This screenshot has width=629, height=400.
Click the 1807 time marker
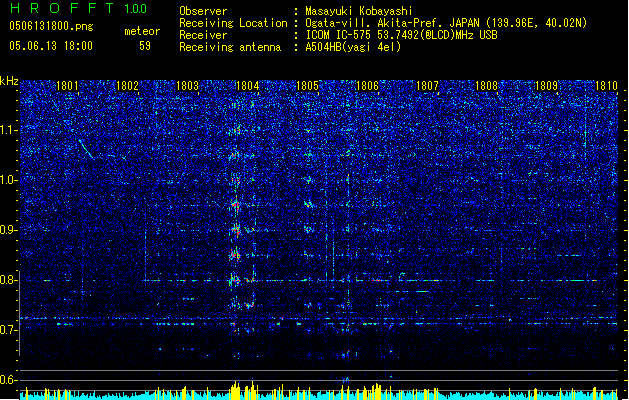click(428, 86)
